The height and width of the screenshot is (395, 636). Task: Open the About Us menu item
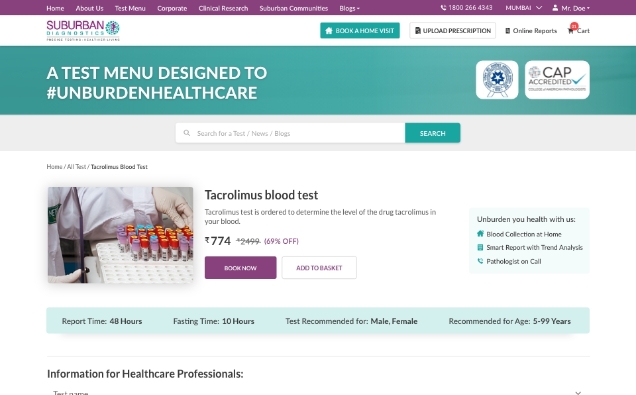pyautogui.click(x=89, y=8)
